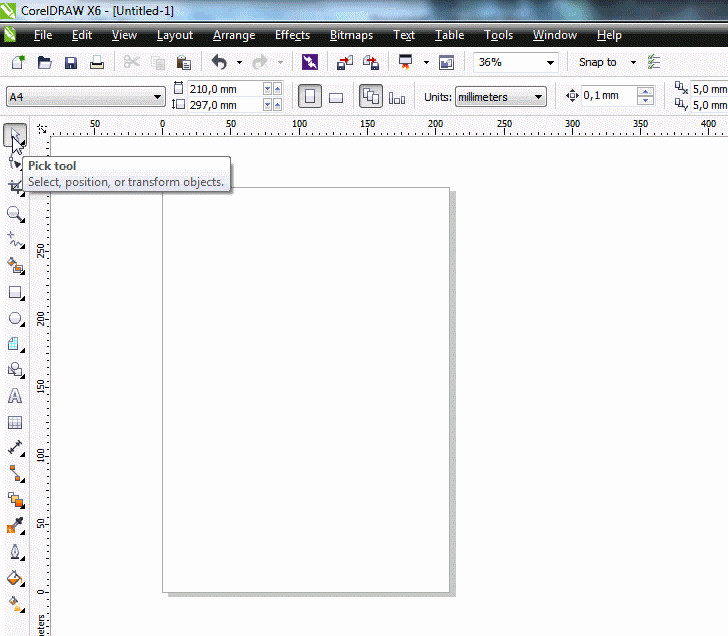This screenshot has height=636, width=728.
Task: Select the Pick tool
Action: 15,134
